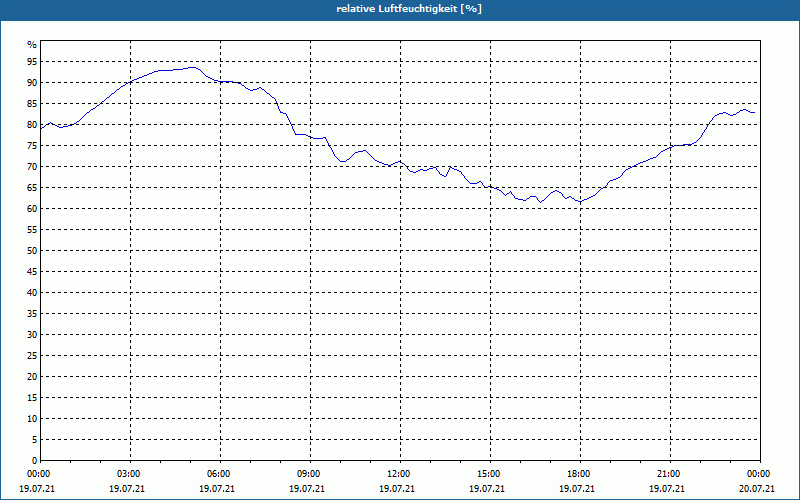
Task: Pick the x-axis time label '18:00'
Action: [580, 474]
